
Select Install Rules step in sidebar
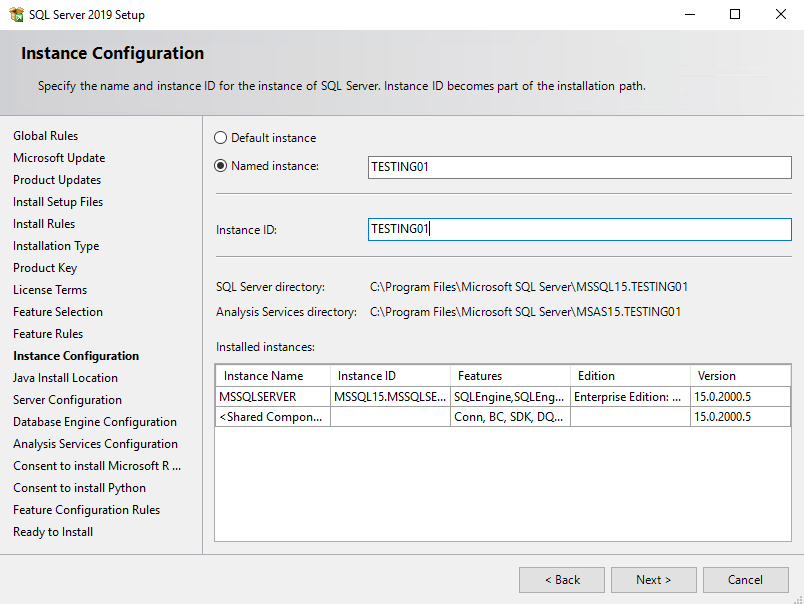point(44,224)
